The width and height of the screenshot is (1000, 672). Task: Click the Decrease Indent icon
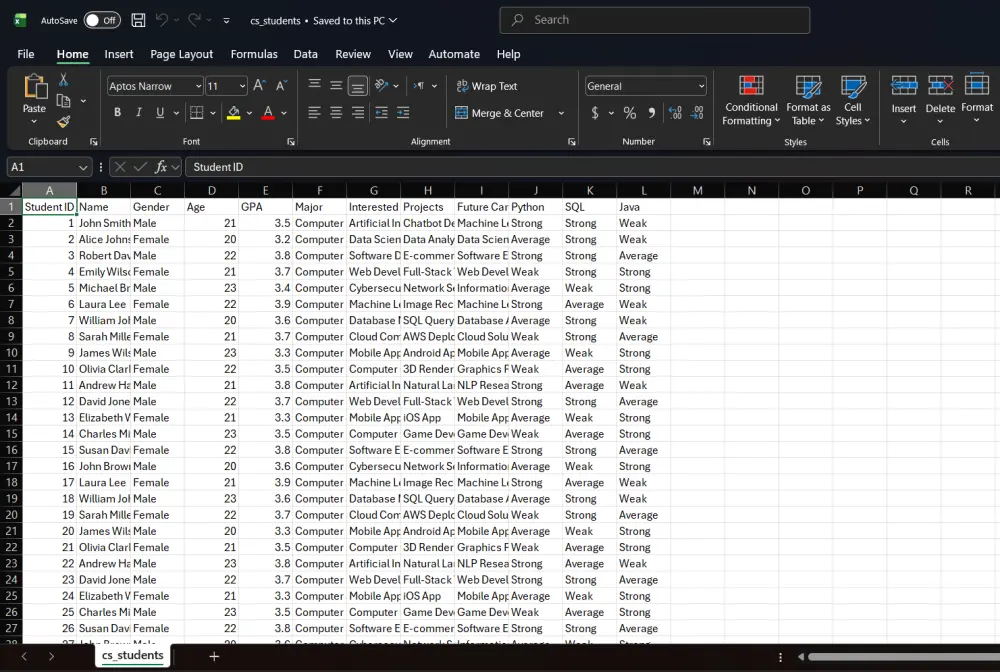point(381,113)
